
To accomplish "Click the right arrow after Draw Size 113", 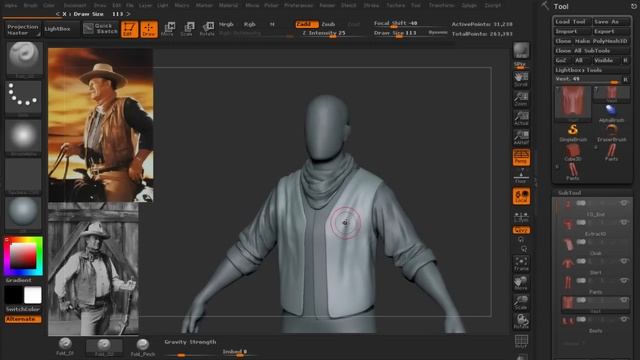I will click(128, 14).
